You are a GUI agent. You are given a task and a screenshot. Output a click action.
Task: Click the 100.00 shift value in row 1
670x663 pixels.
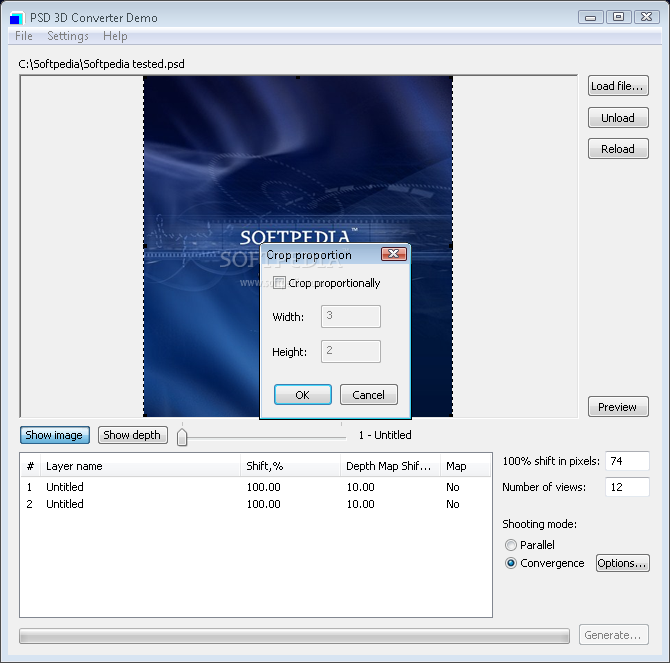(x=264, y=487)
